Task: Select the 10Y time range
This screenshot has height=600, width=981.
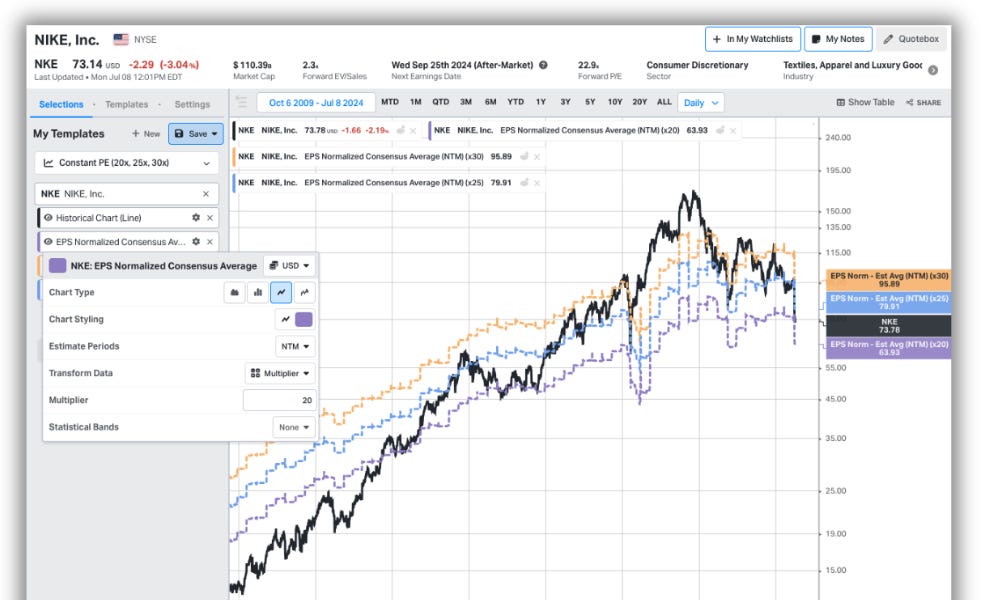Action: (x=615, y=102)
